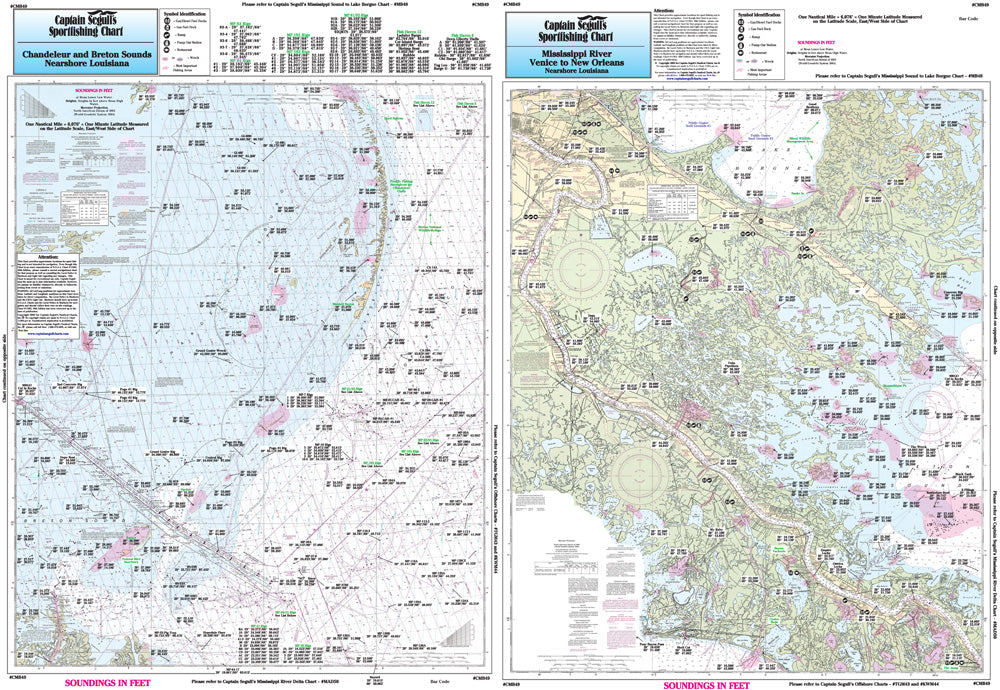Open the www.captainsegullcharts.com link in the Attention note
Viewport: 1000px width, 690px height.
(48, 334)
